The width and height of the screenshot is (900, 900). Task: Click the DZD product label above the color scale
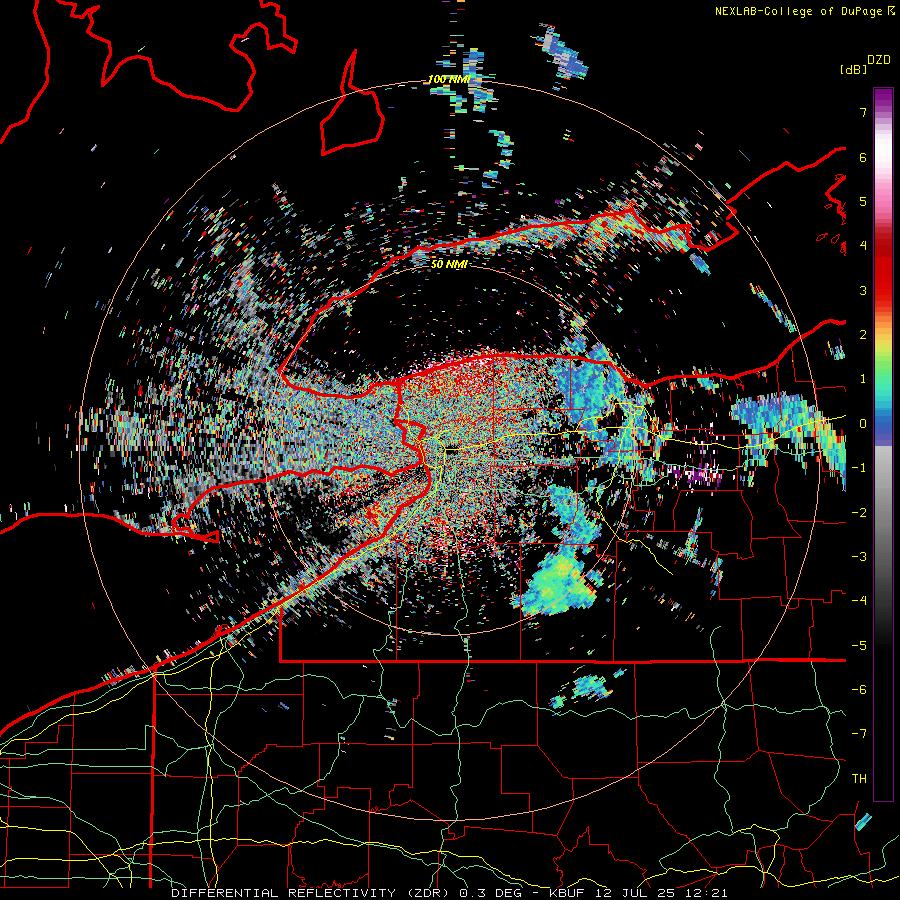coord(878,60)
